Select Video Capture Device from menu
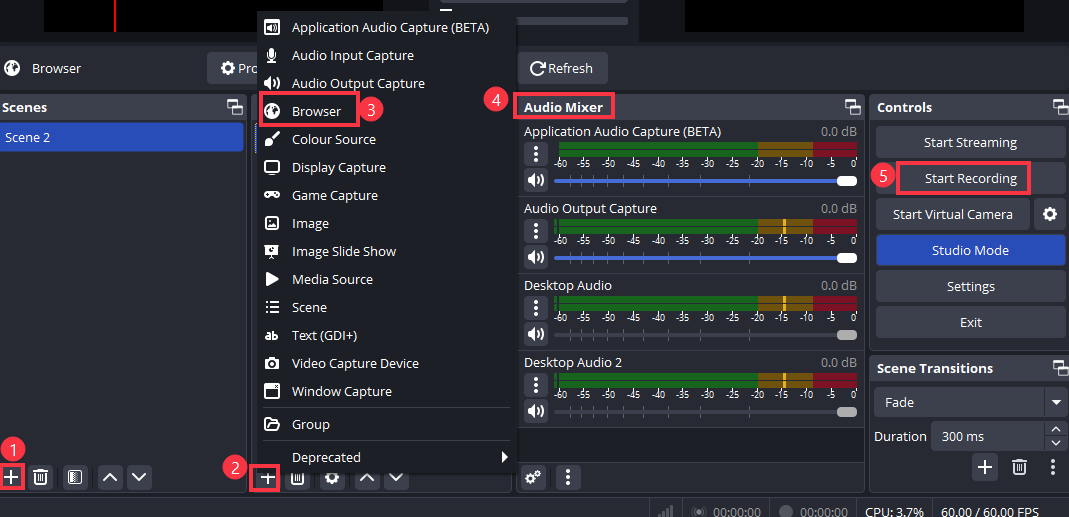The width and height of the screenshot is (1069, 517). [x=387, y=363]
